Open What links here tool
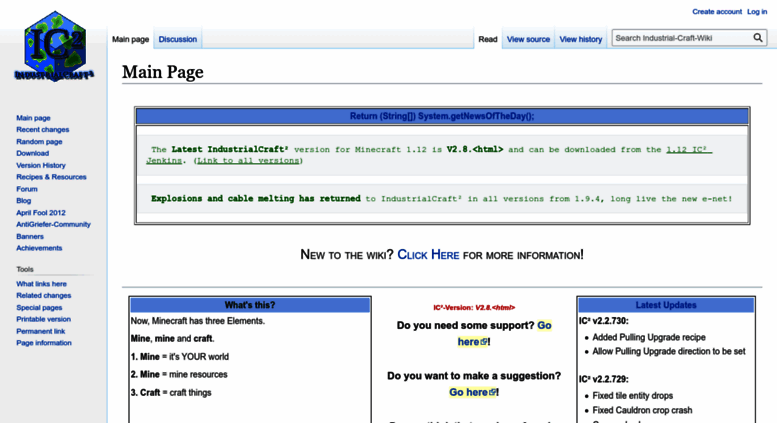Image resolution: width=777 pixels, height=423 pixels. (x=41, y=284)
